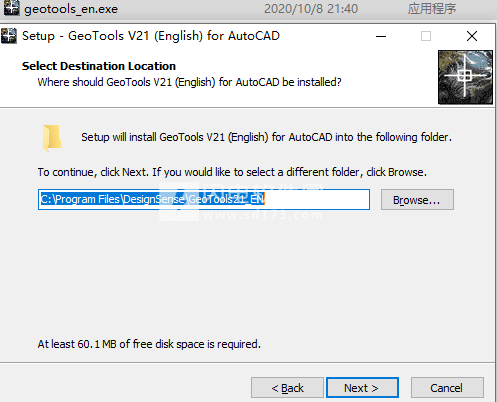Continue installation with Next >
The width and height of the screenshot is (497, 402).
pos(362,388)
